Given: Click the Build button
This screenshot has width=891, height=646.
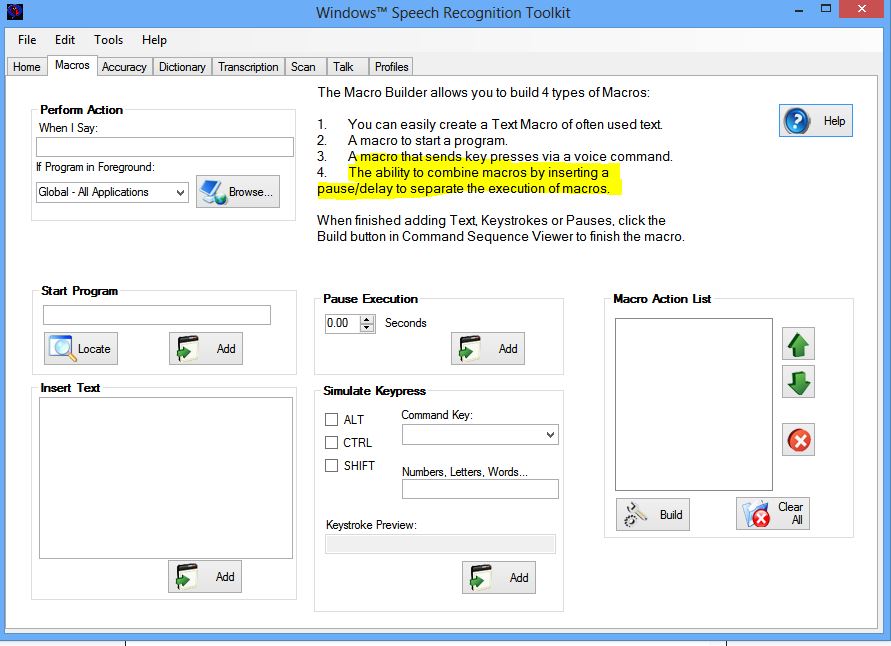Looking at the screenshot, I should tap(652, 514).
